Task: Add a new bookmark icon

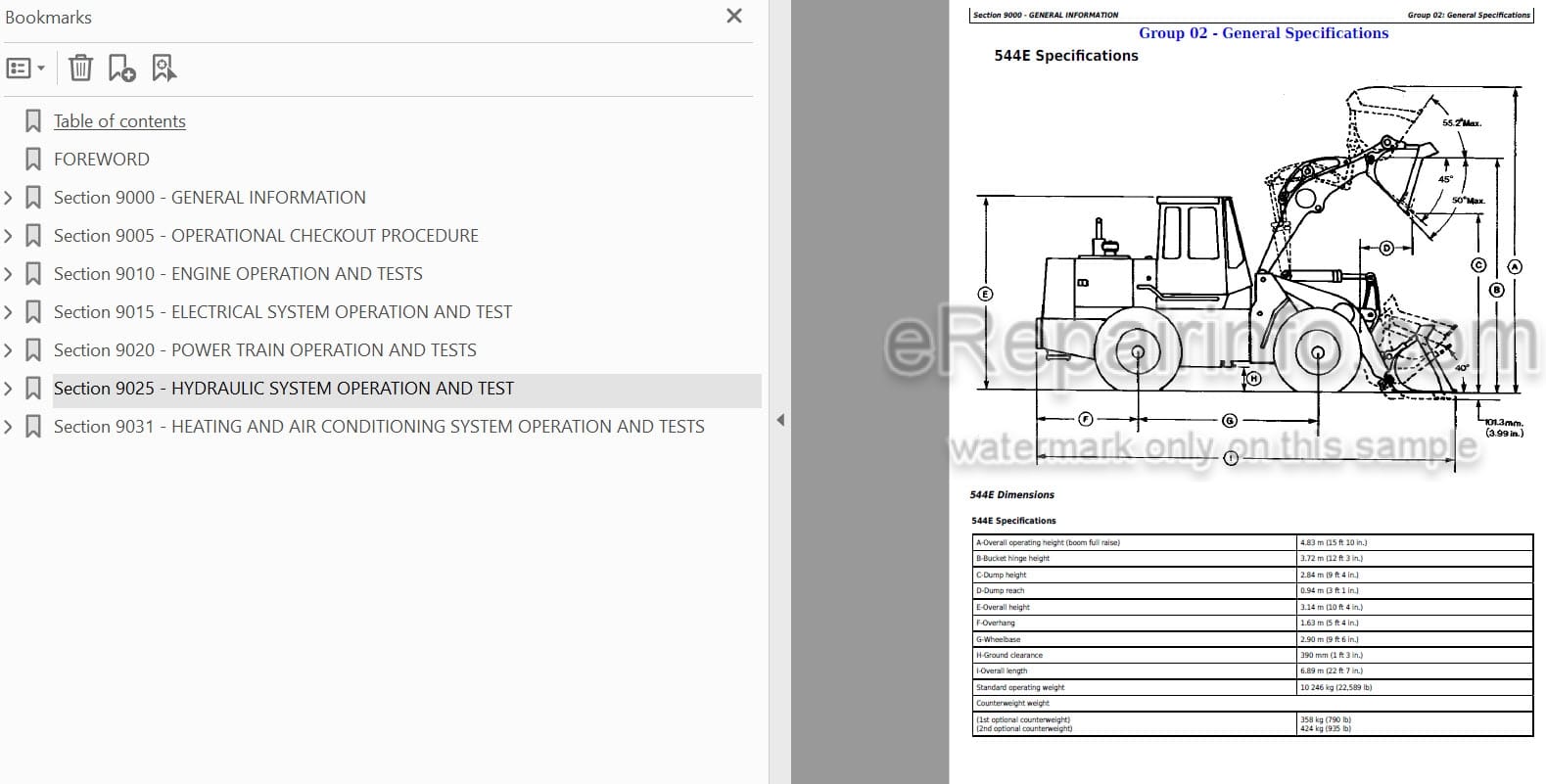Action: coord(121,68)
